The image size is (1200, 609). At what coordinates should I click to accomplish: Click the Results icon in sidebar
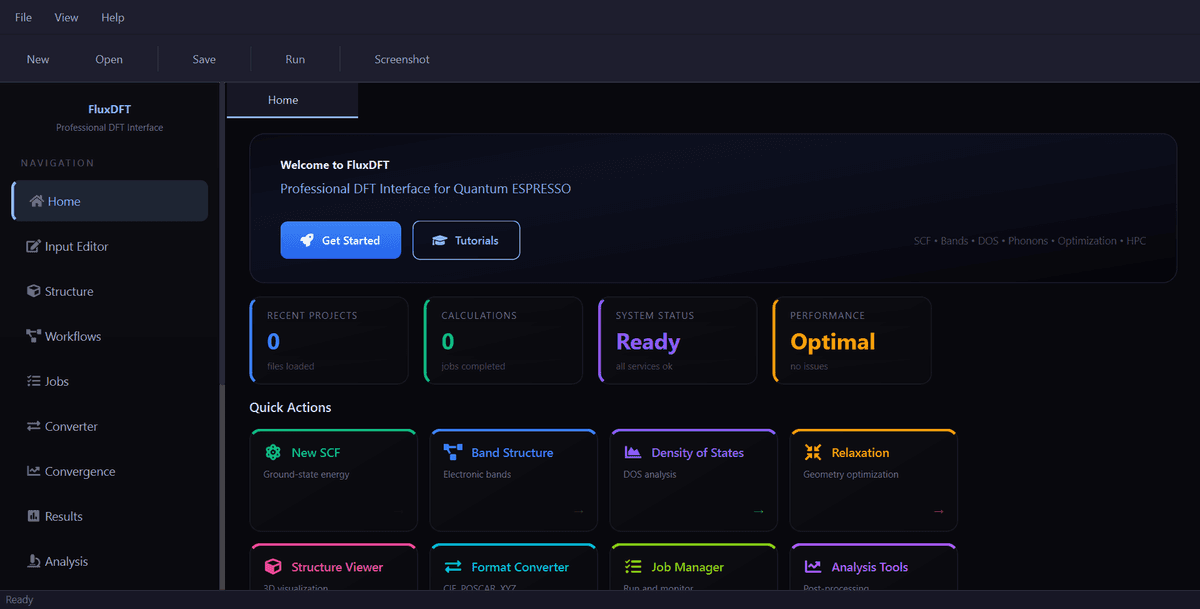pyautogui.click(x=33, y=517)
